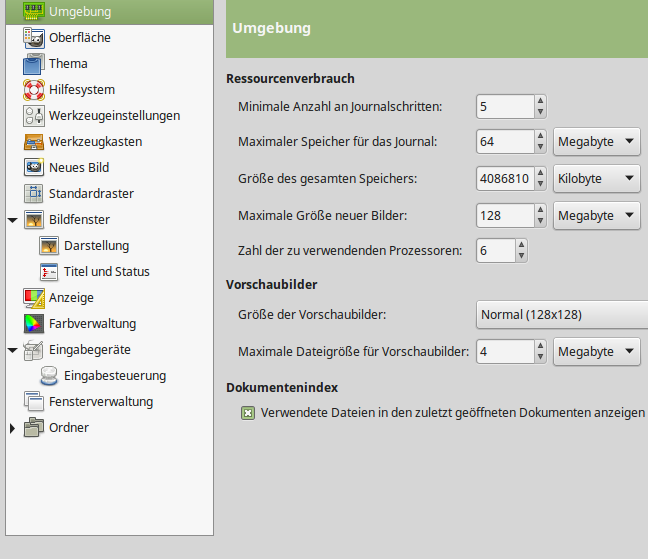Image resolution: width=648 pixels, height=559 pixels.
Task: Click journal memory field showing 64
Action: pyautogui.click(x=505, y=142)
